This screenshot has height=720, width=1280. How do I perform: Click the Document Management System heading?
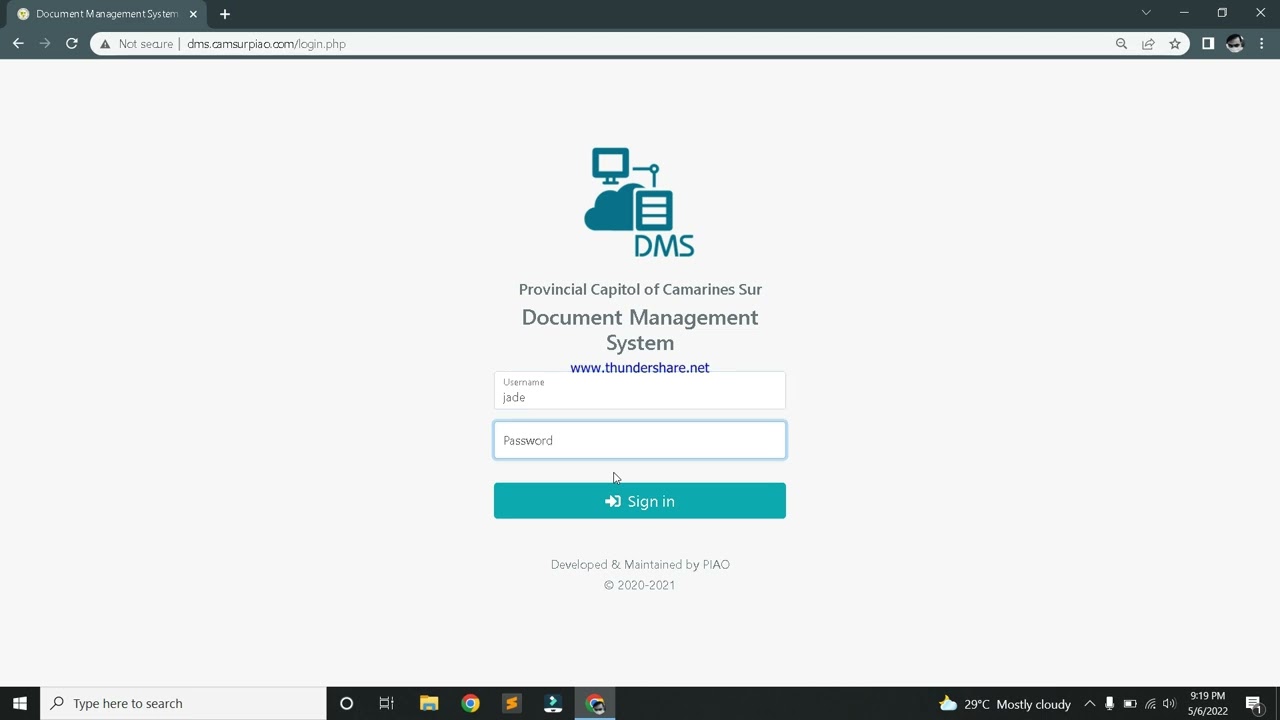click(640, 330)
